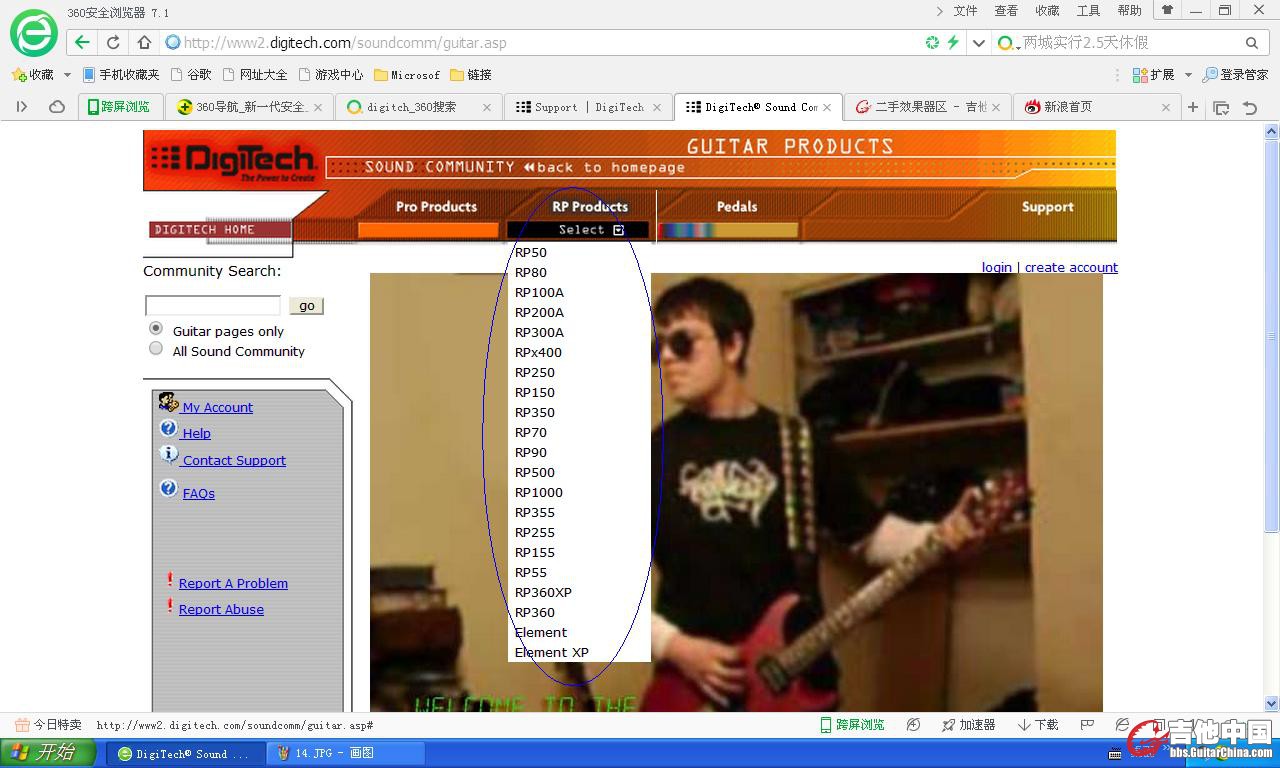This screenshot has width=1280, height=768.
Task: Select the Guitar pages only radio button
Action: [x=156, y=329]
